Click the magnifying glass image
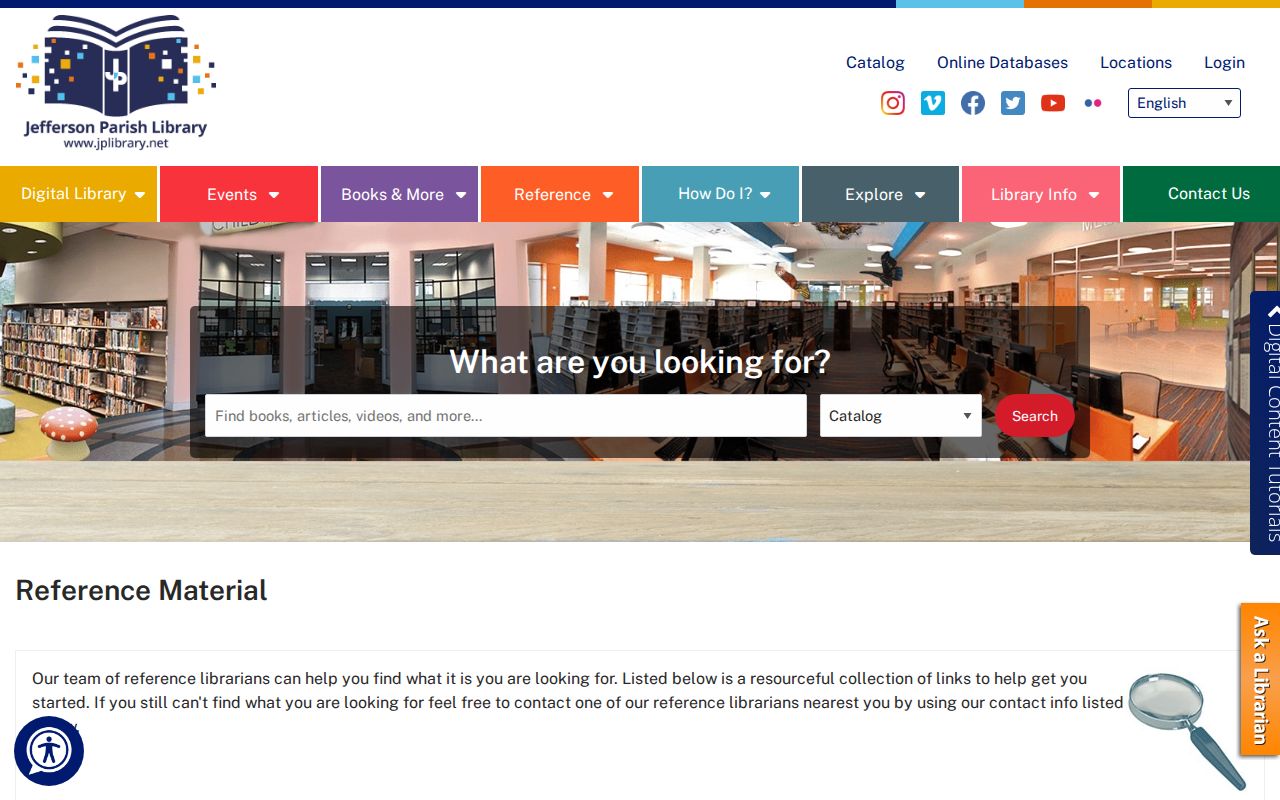Image resolution: width=1280 pixels, height=800 pixels. tap(1188, 730)
